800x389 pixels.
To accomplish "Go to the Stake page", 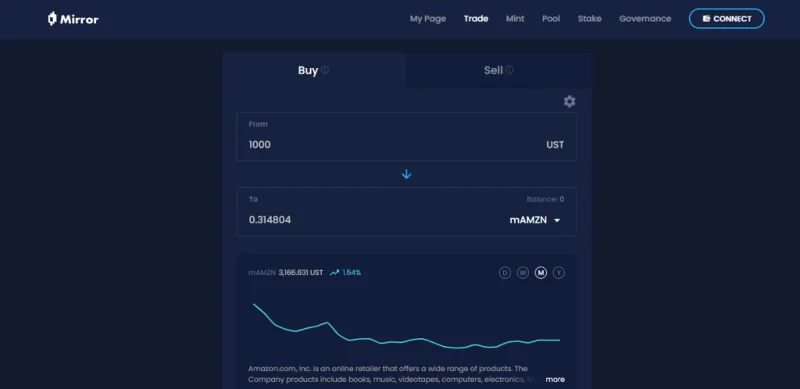I will tap(589, 19).
